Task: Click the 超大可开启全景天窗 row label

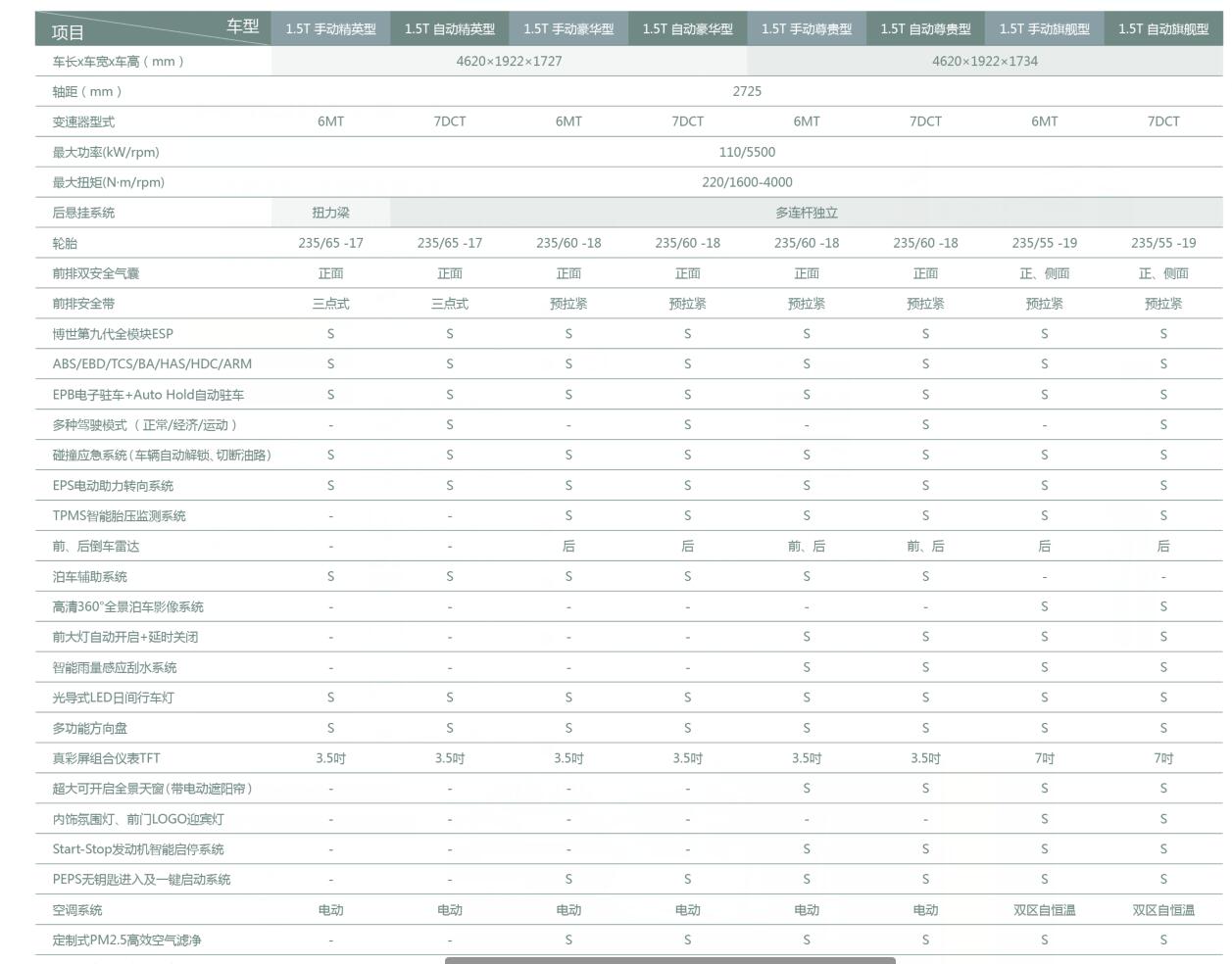Action: point(153,789)
